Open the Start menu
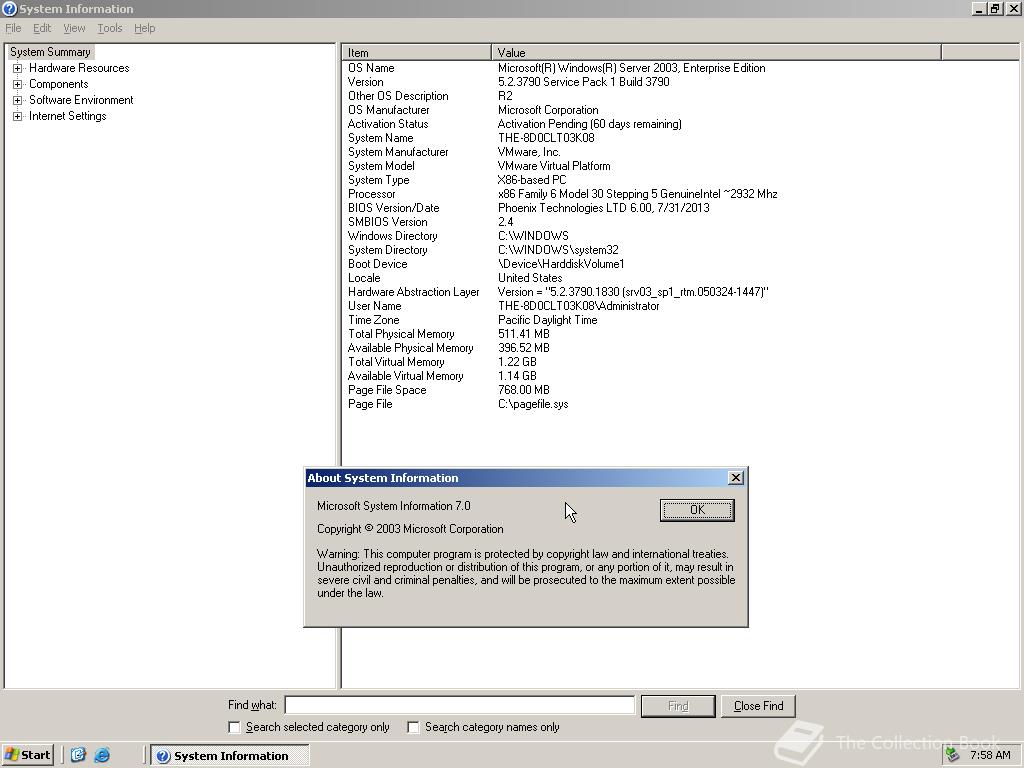 (27, 756)
